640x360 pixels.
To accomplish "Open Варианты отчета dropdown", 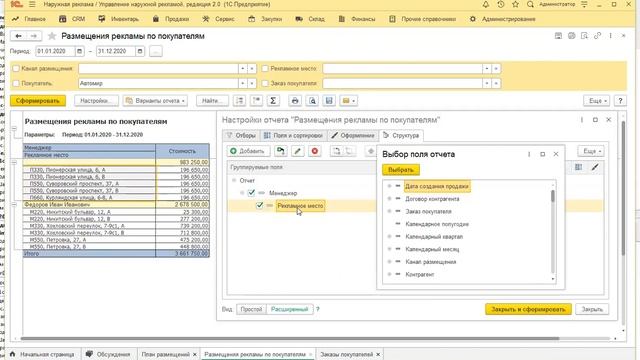I will click(x=155, y=100).
